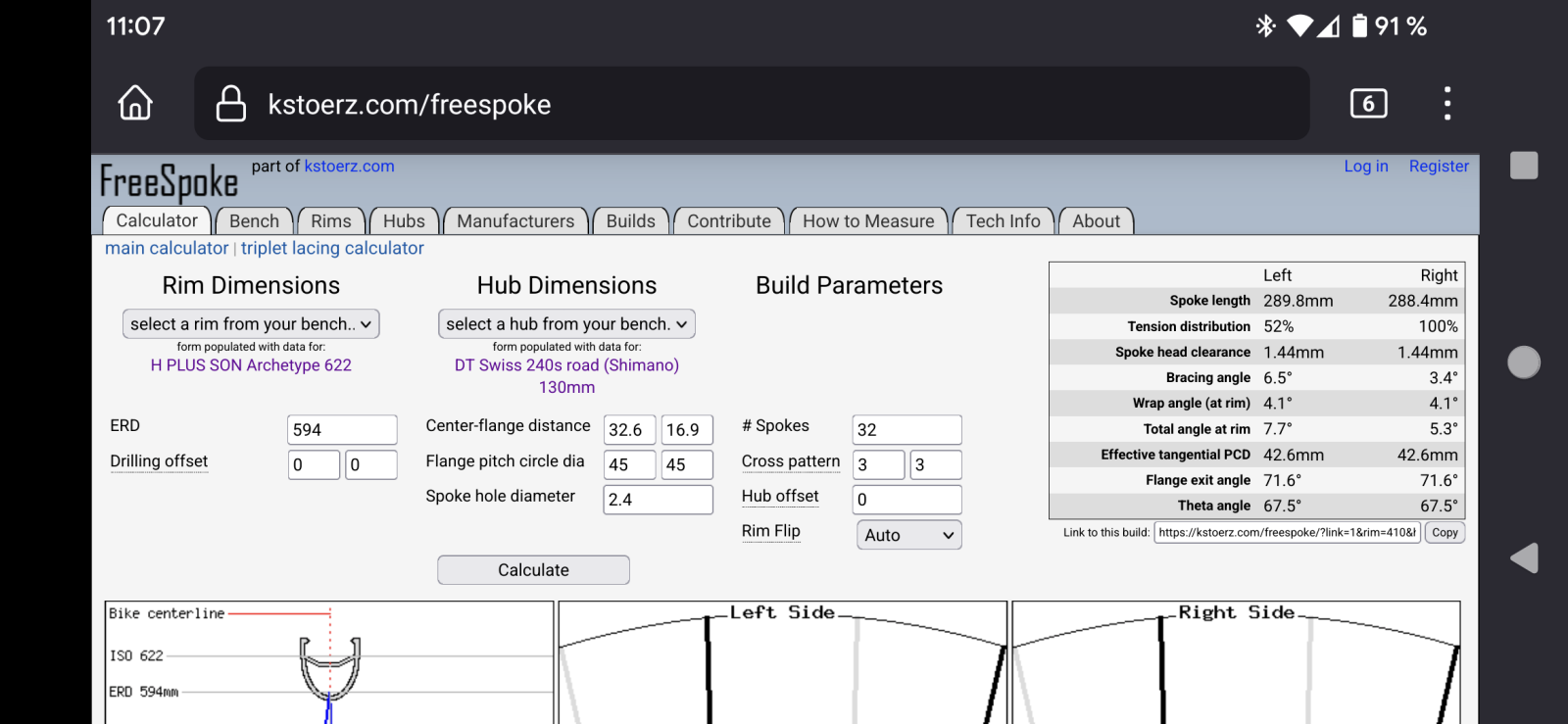This screenshot has width=1568, height=724.
Task: Click the ERD input field
Action: (342, 430)
